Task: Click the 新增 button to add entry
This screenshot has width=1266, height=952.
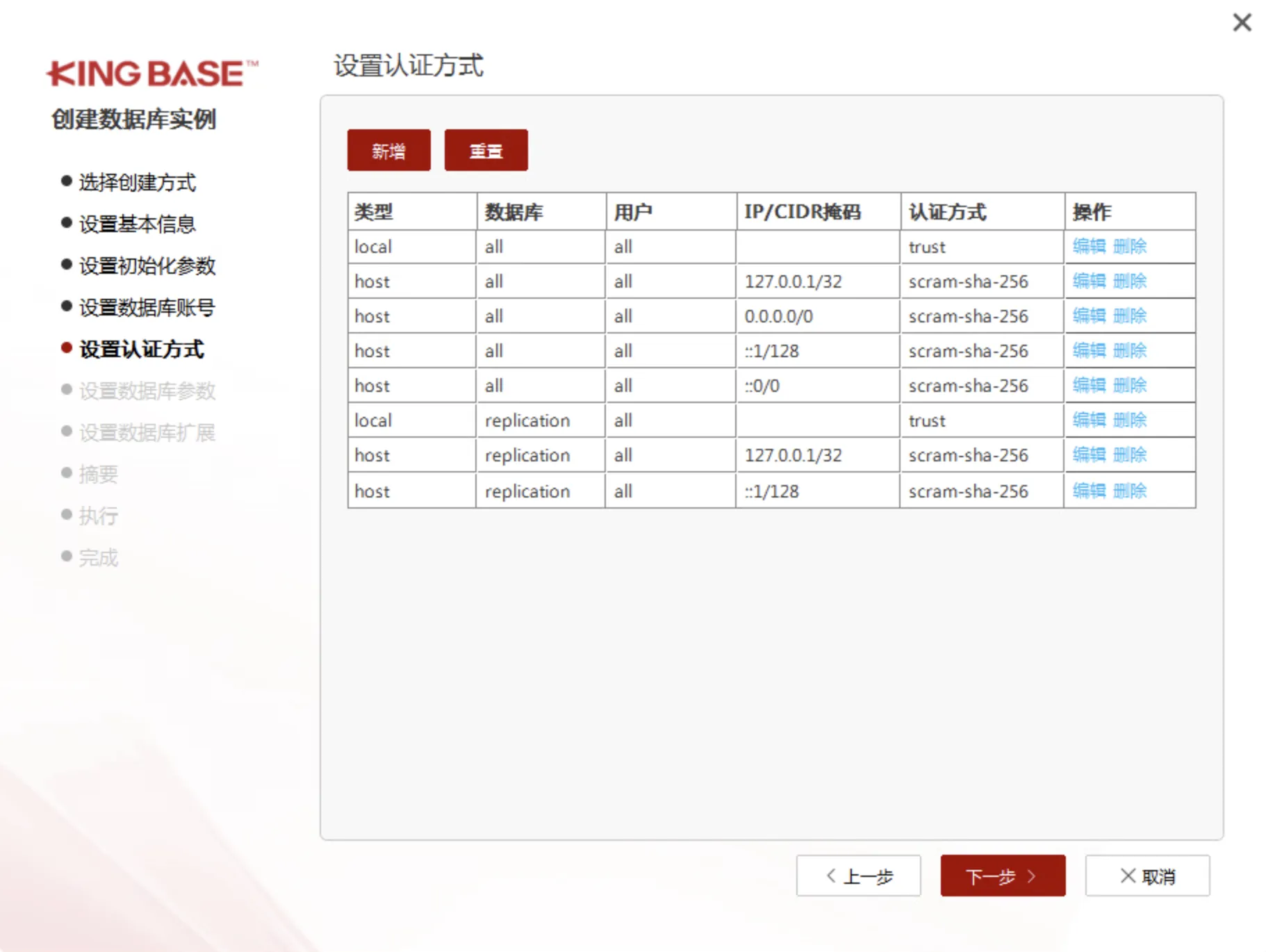Action: click(x=388, y=149)
